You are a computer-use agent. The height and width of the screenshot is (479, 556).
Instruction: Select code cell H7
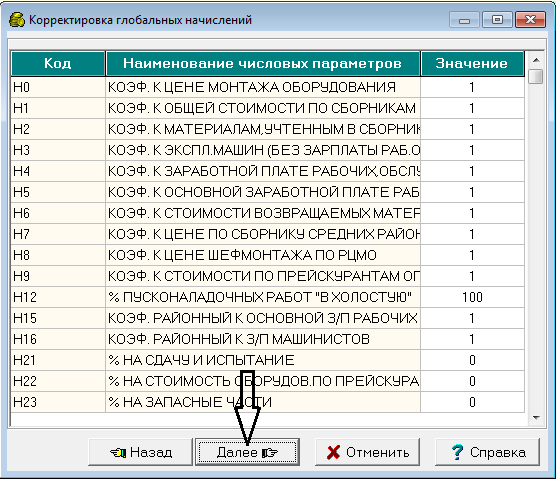pyautogui.click(x=58, y=234)
